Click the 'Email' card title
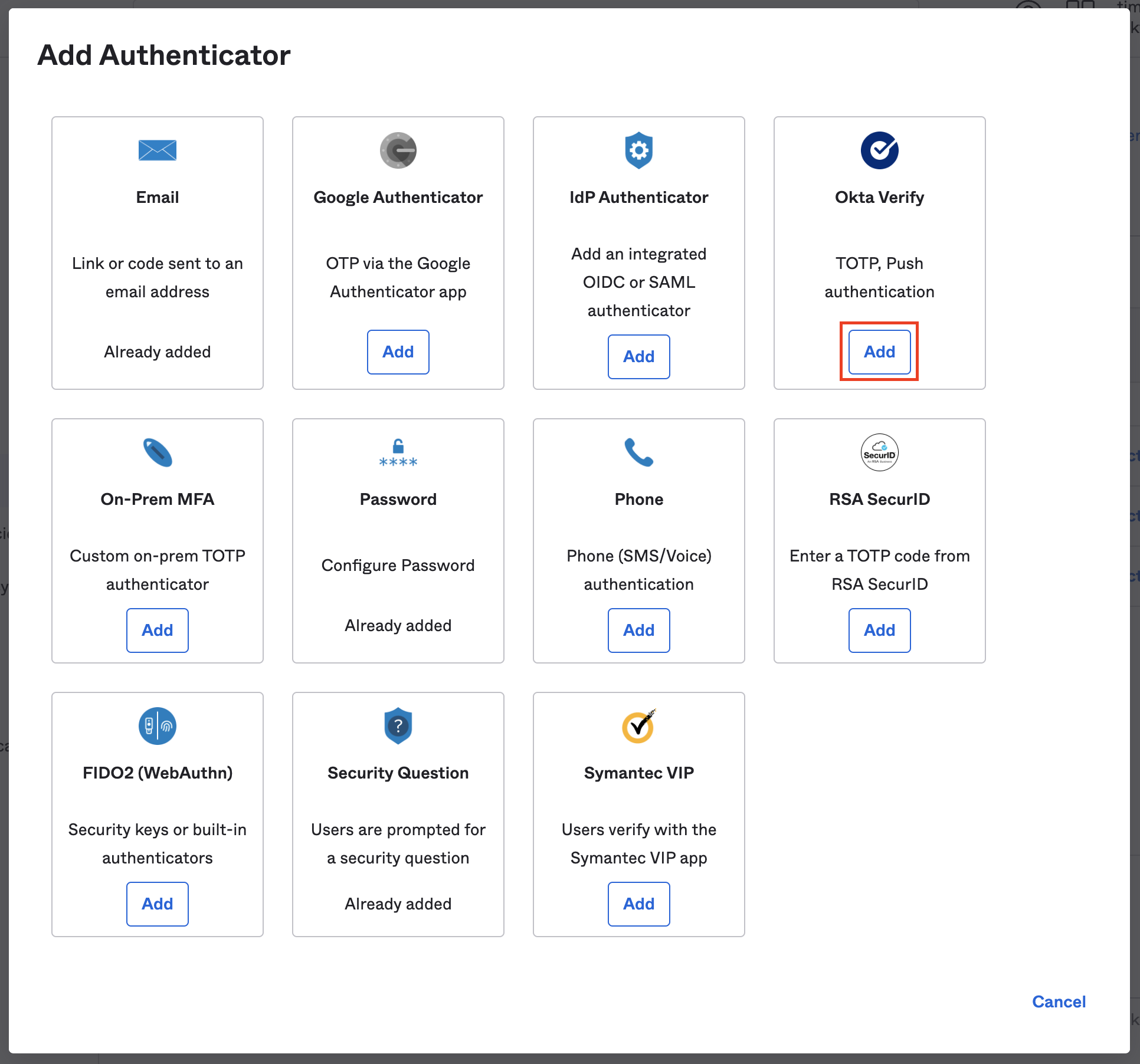Viewport: 1140px width, 1064px height. (x=158, y=198)
